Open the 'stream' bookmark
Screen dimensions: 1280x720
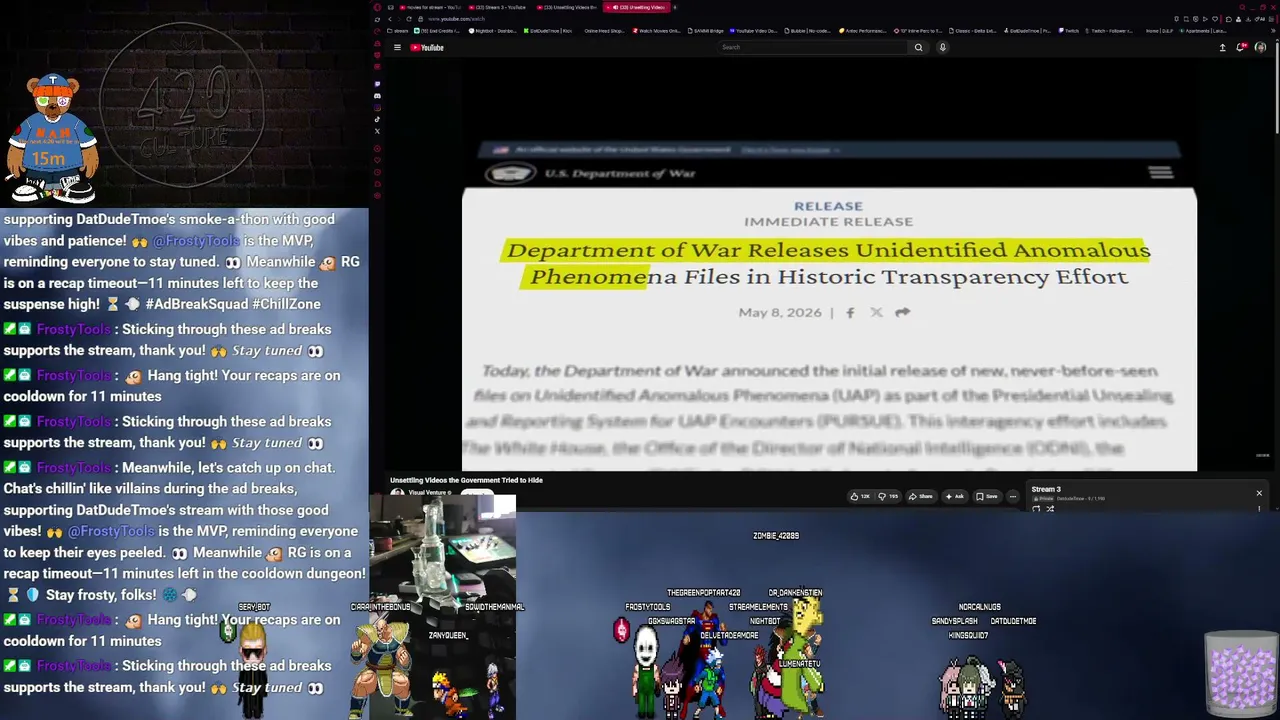click(x=398, y=31)
